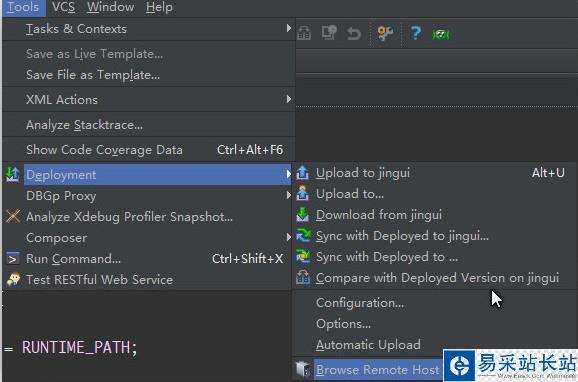Click the Compare with Deployed icon

point(303,277)
